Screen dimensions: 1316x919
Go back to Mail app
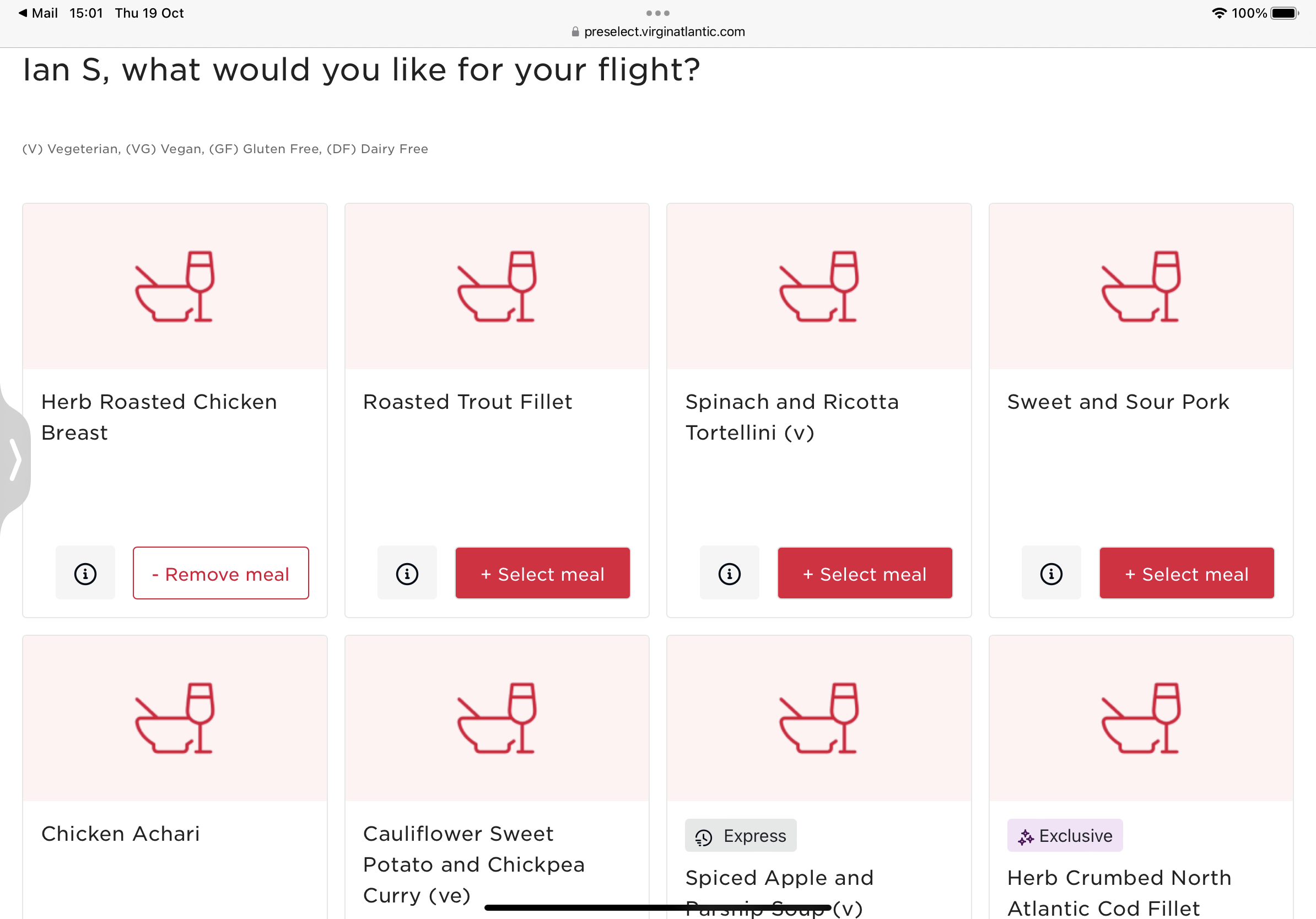[x=38, y=13]
